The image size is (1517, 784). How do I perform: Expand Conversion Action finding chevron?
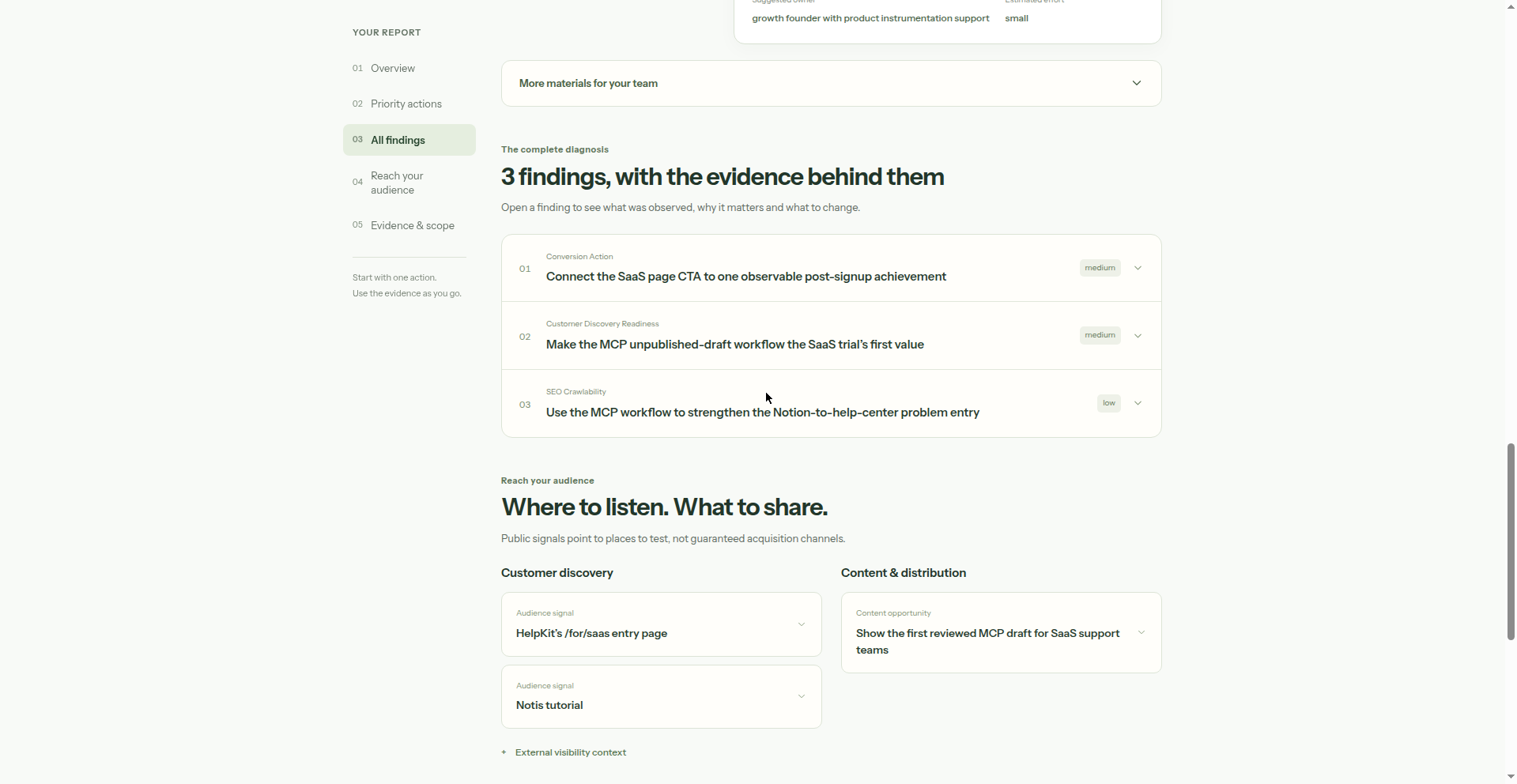pos(1138,268)
